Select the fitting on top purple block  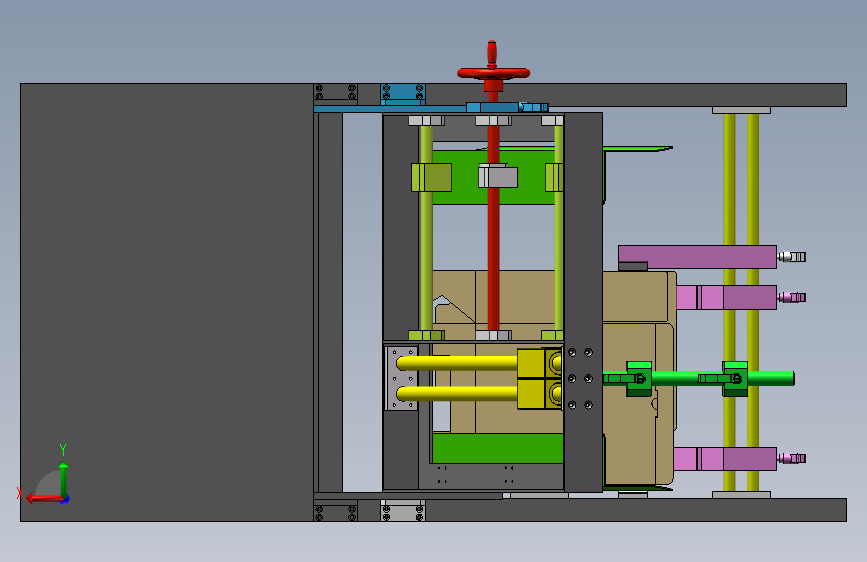(792, 257)
